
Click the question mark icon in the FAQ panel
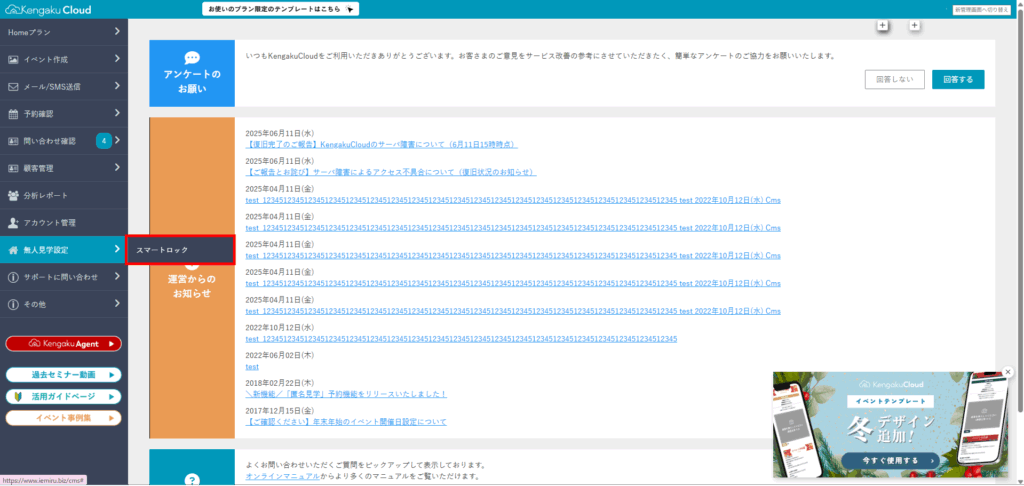(192, 480)
